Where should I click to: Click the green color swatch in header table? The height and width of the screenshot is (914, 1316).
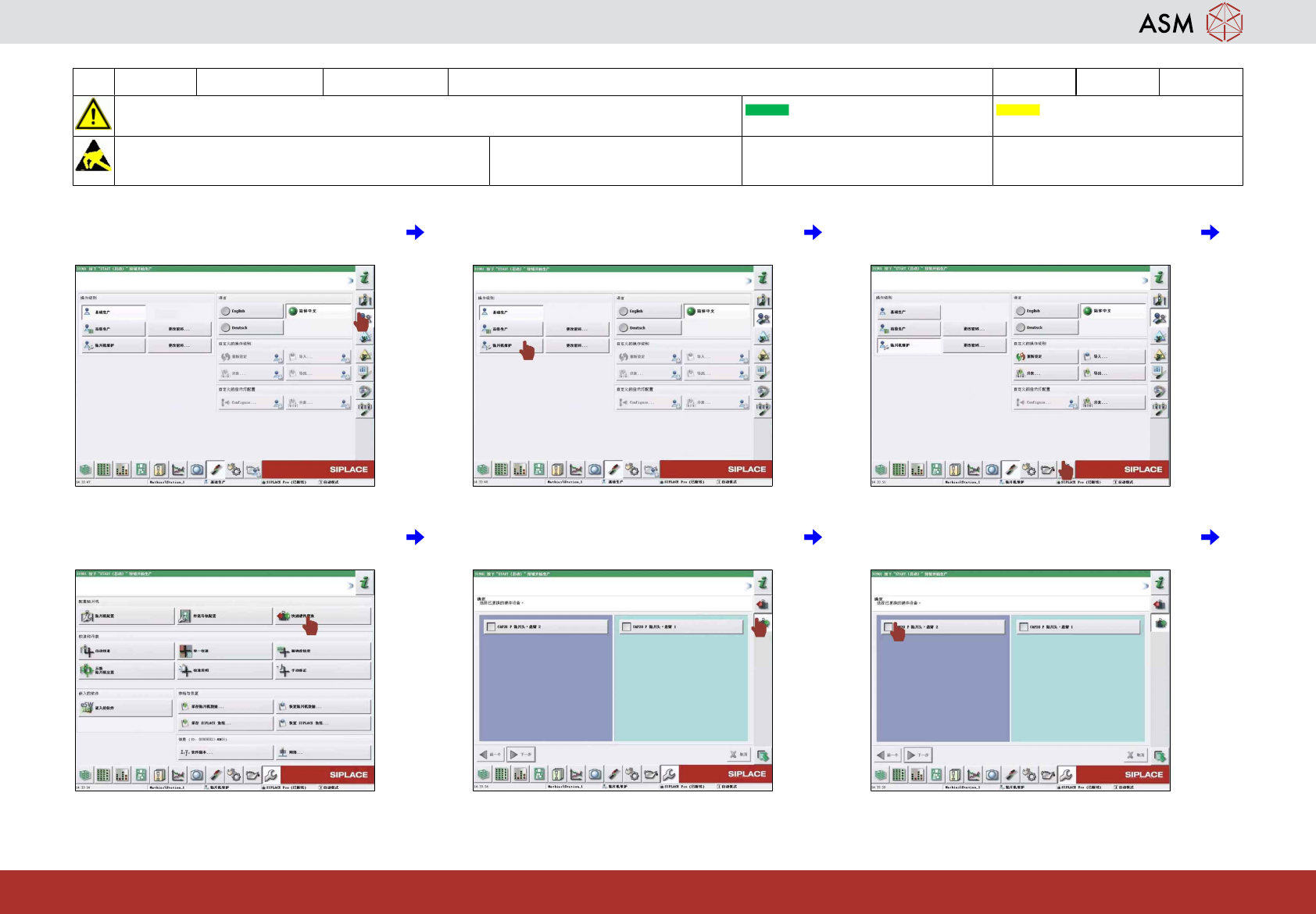(767, 110)
